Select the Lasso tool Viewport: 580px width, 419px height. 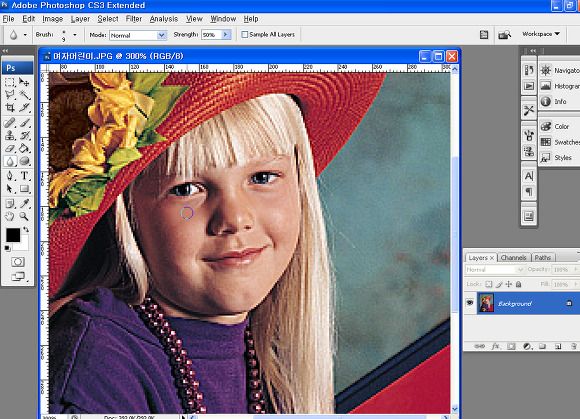point(10,95)
